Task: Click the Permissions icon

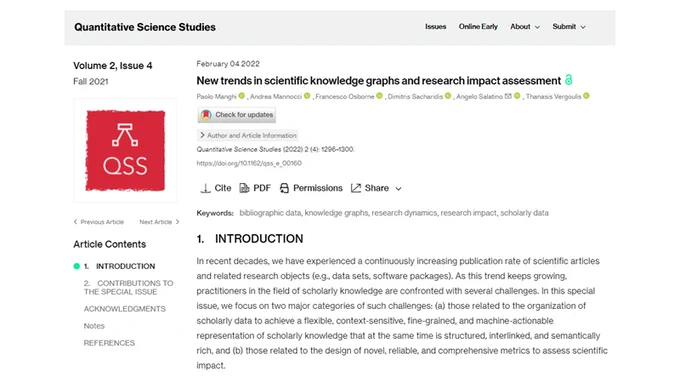Action: [284, 188]
